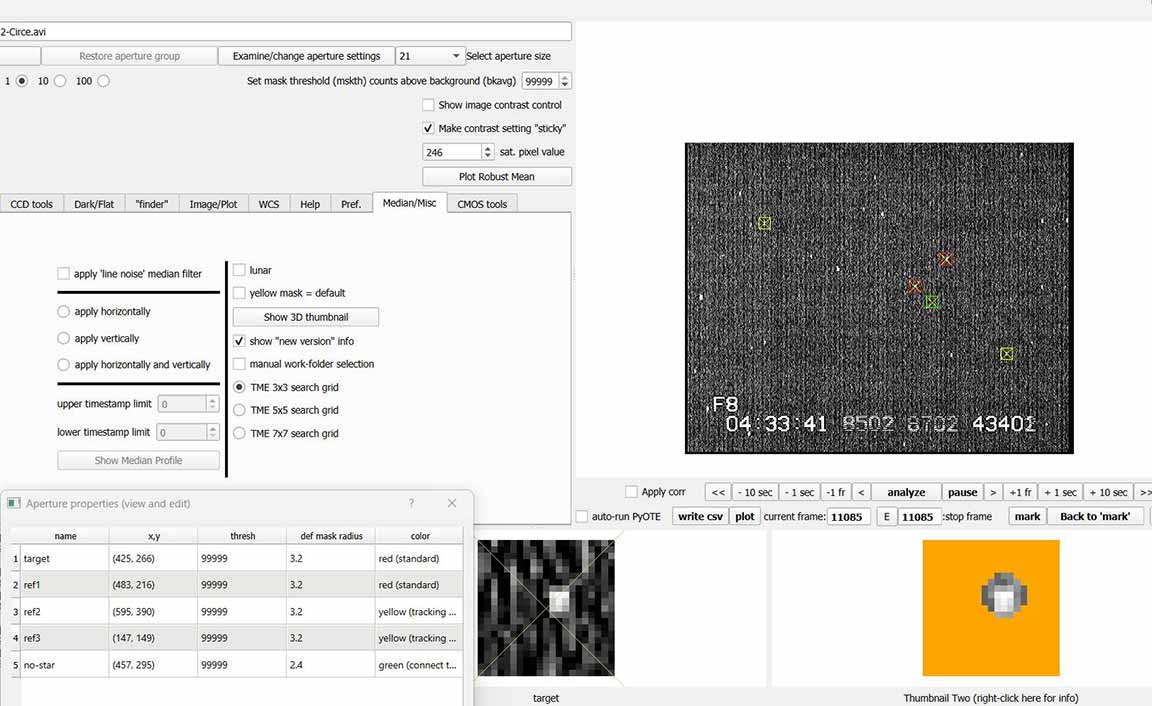Open the WCS tab
This screenshot has height=706, width=1152.
[x=269, y=204]
